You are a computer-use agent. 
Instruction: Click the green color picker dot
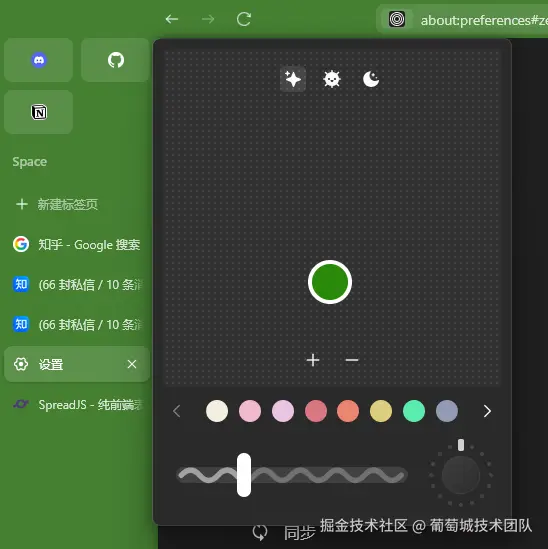[x=330, y=282]
